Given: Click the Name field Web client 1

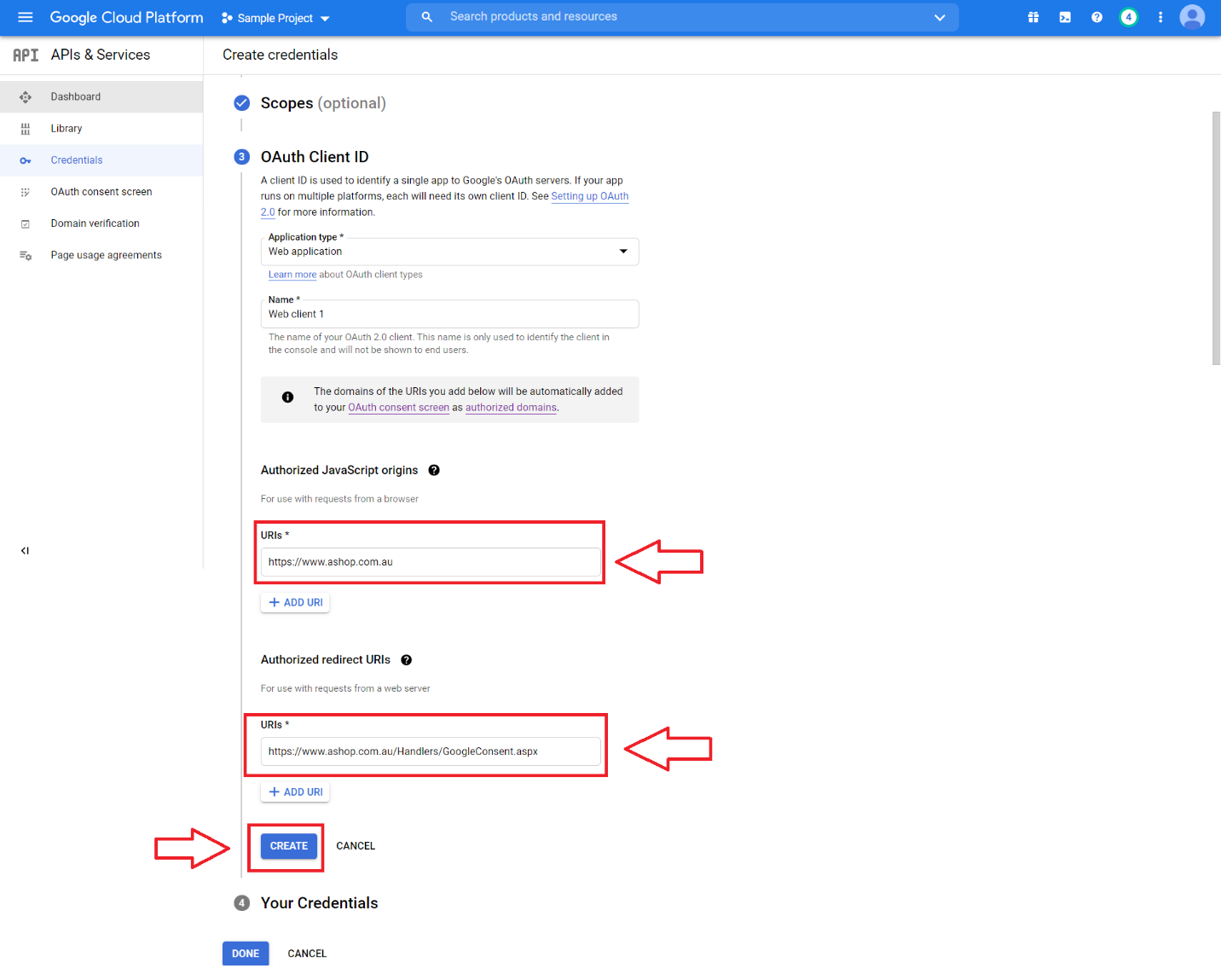Looking at the screenshot, I should 449,314.
